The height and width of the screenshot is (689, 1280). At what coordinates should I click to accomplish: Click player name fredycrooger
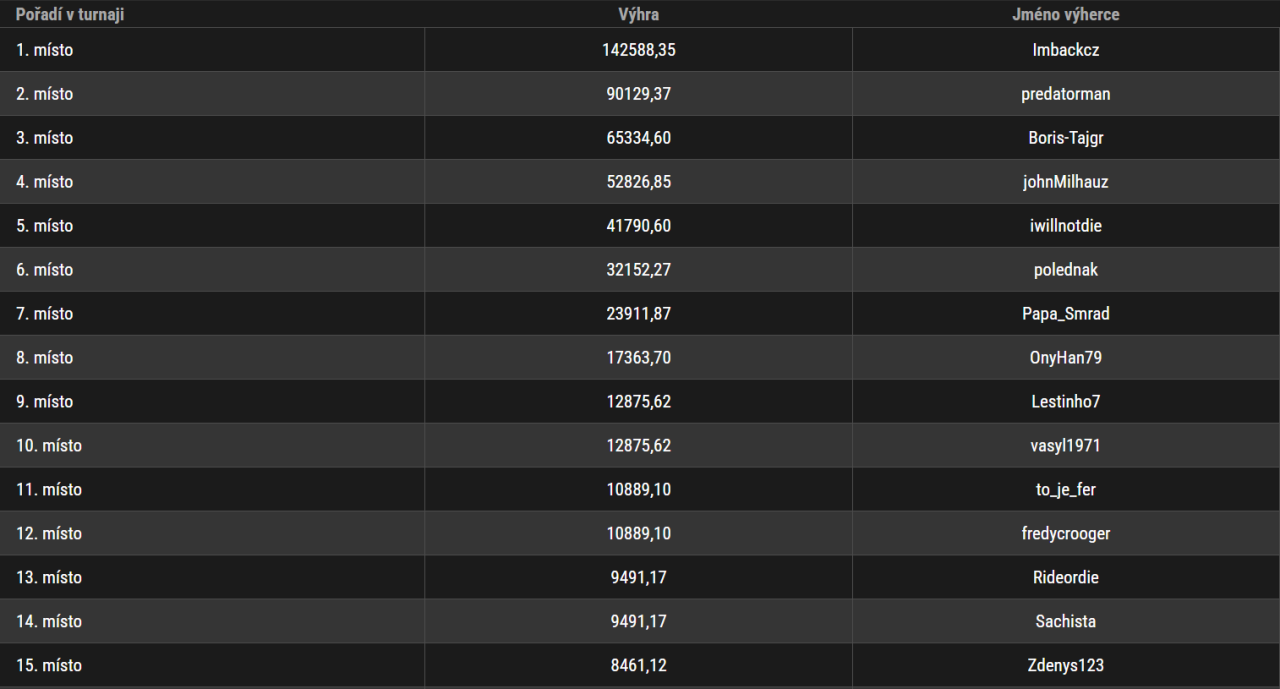pos(1066,534)
